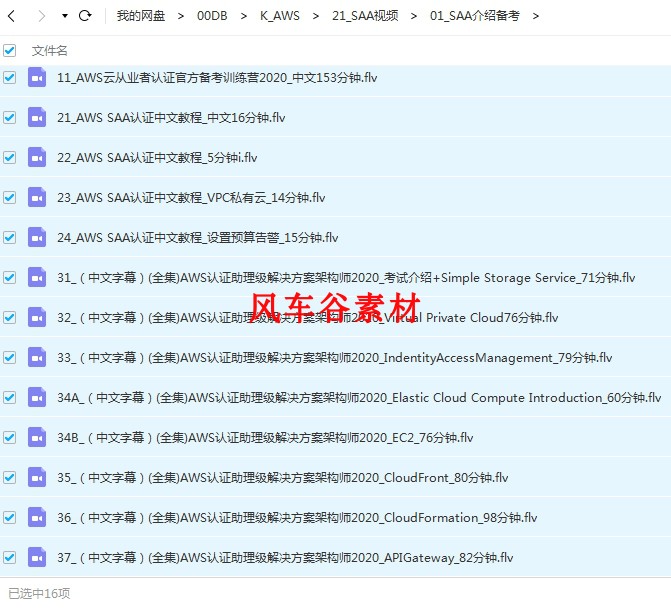671x609 pixels.
Task: Select file name ending Elastic Cloud Compute Introduction_60分钟.flv
Action: (x=359, y=398)
